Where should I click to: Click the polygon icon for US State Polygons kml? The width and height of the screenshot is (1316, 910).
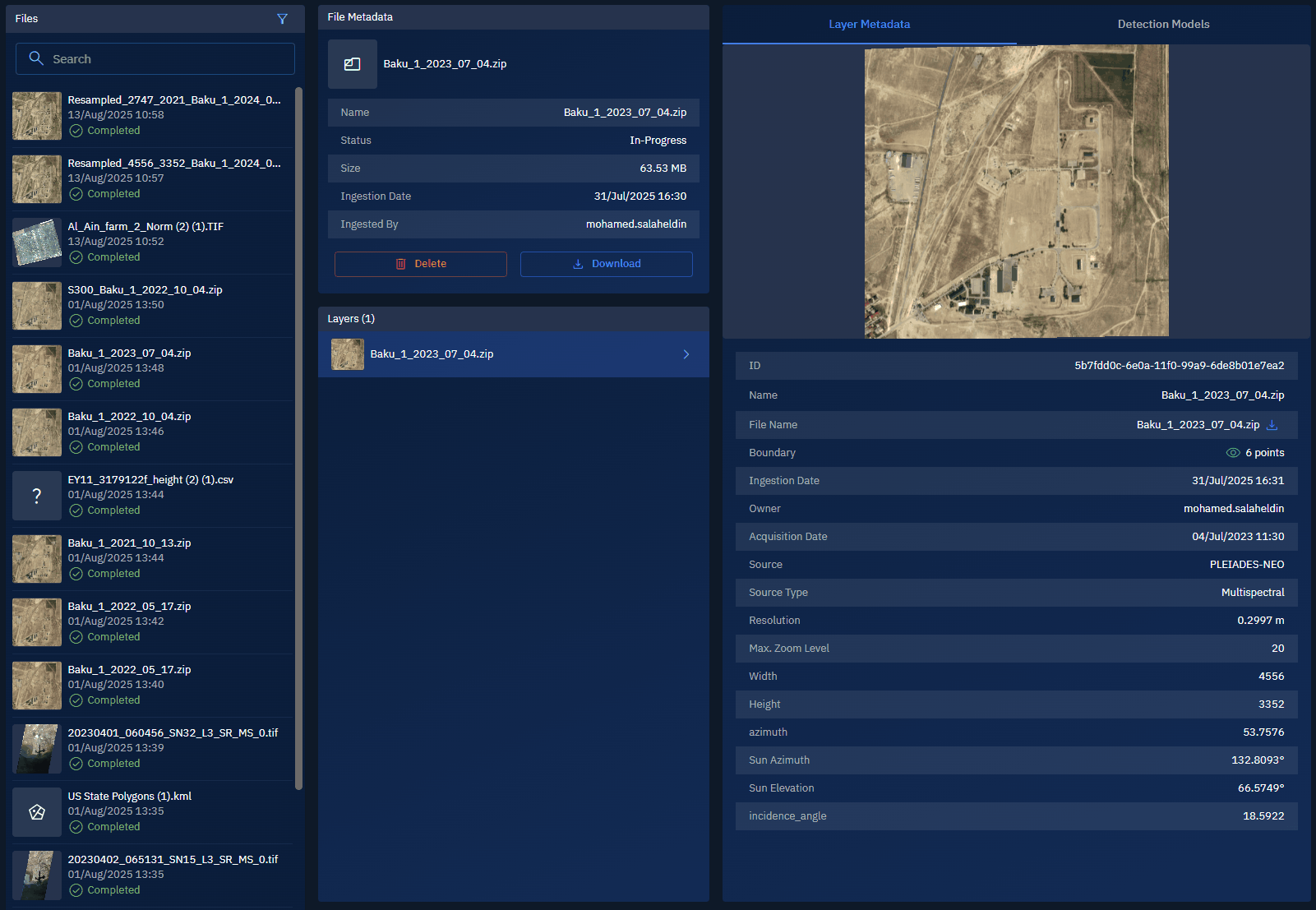(x=37, y=812)
